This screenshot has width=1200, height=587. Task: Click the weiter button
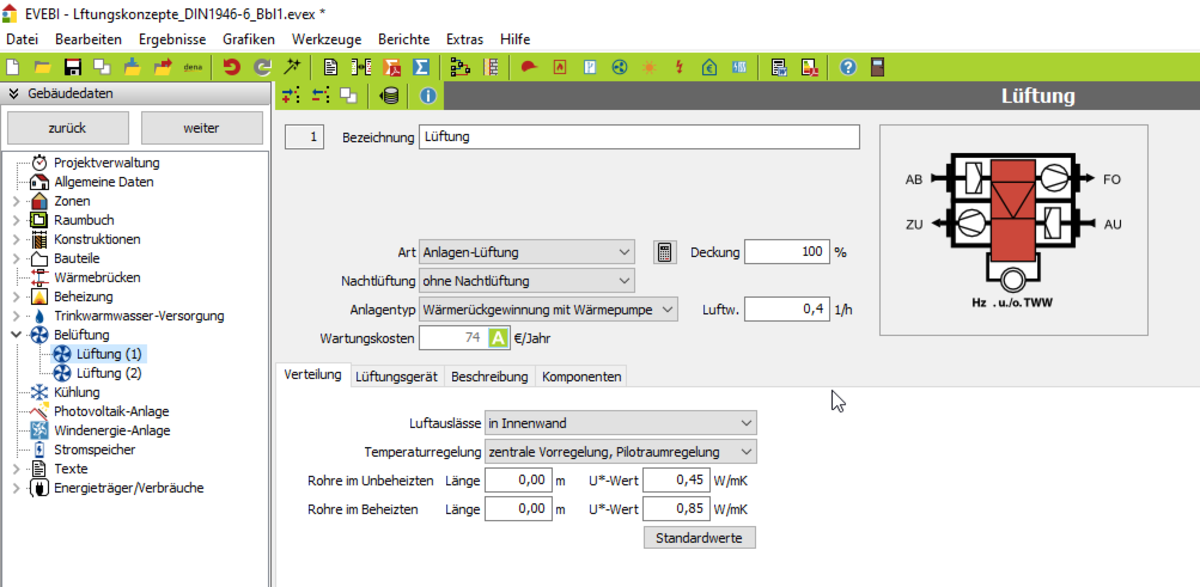[201, 128]
